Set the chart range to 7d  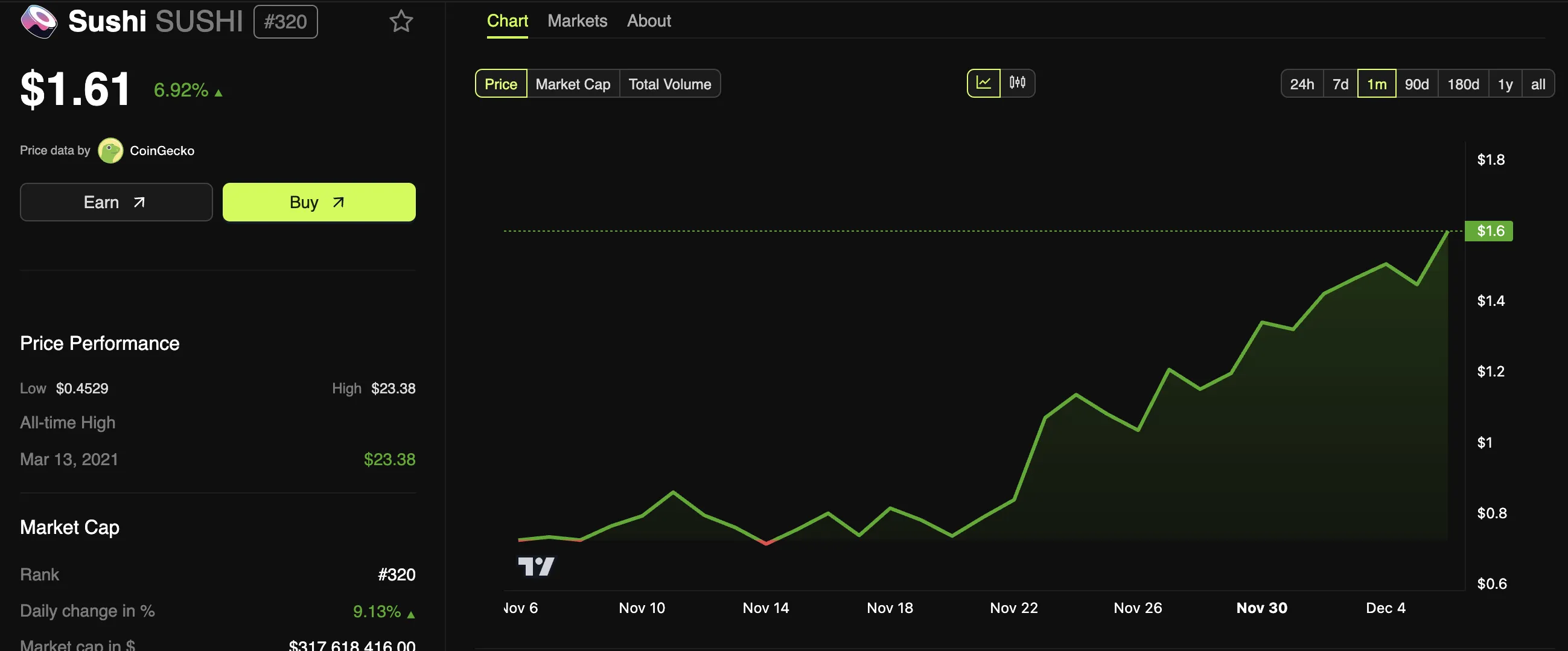pyautogui.click(x=1340, y=84)
